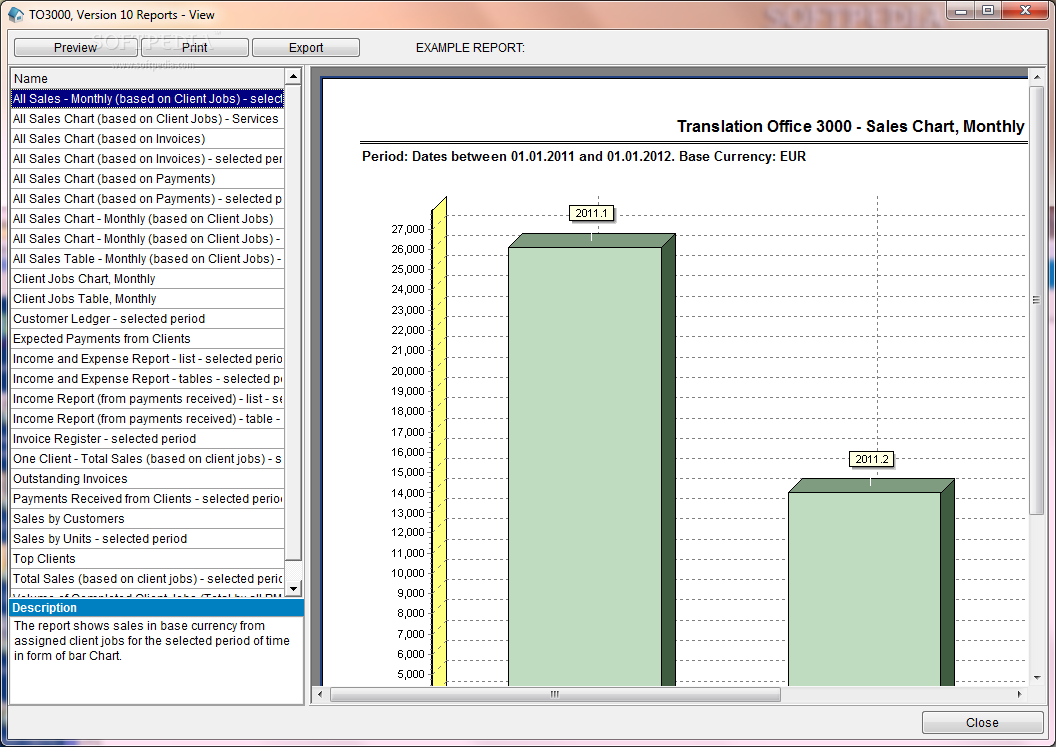Click the Description panel header

click(157, 608)
